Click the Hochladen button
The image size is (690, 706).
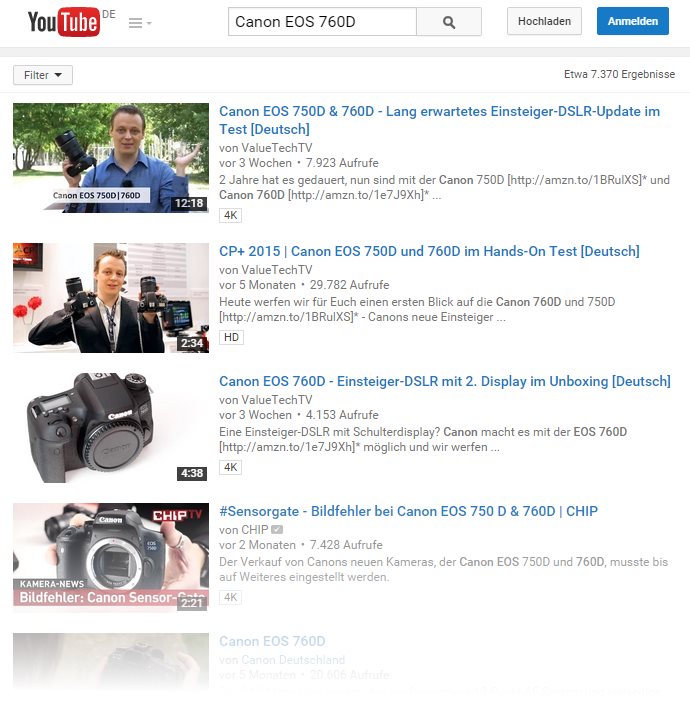tap(544, 21)
